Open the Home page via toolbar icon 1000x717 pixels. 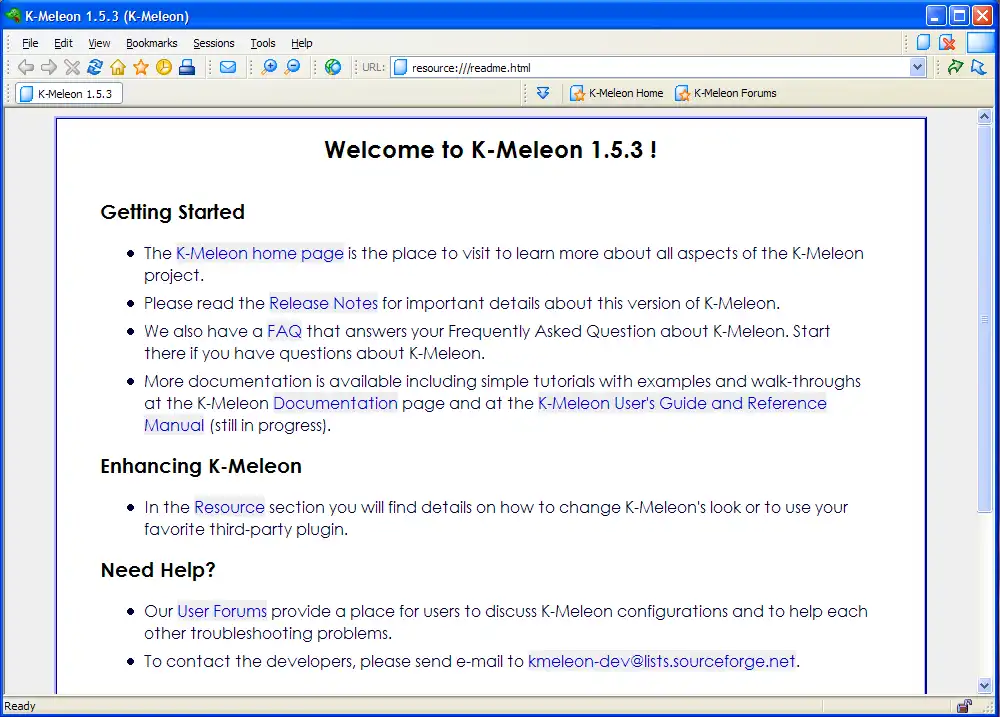click(x=116, y=67)
